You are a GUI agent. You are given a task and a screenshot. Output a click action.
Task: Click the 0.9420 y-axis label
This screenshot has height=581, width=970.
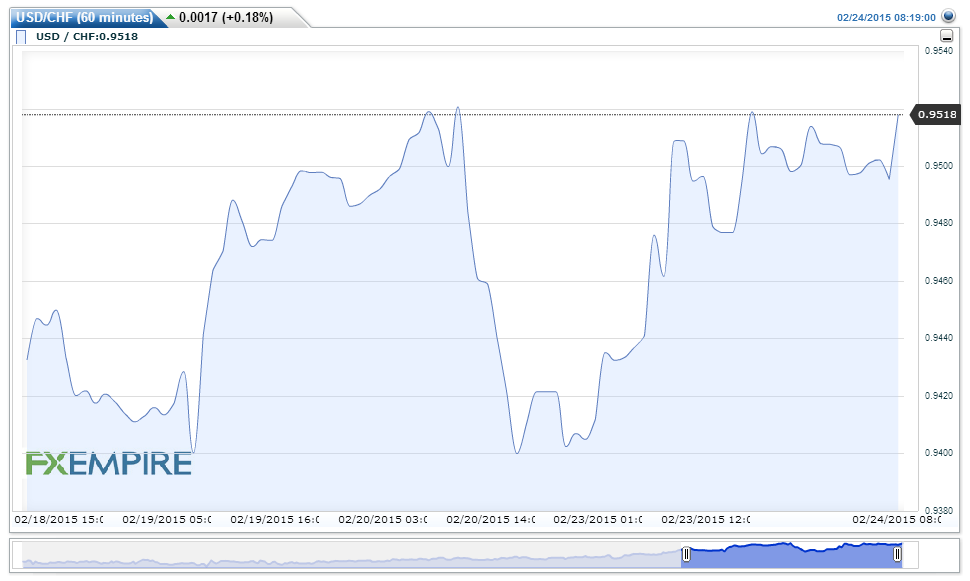tap(938, 395)
